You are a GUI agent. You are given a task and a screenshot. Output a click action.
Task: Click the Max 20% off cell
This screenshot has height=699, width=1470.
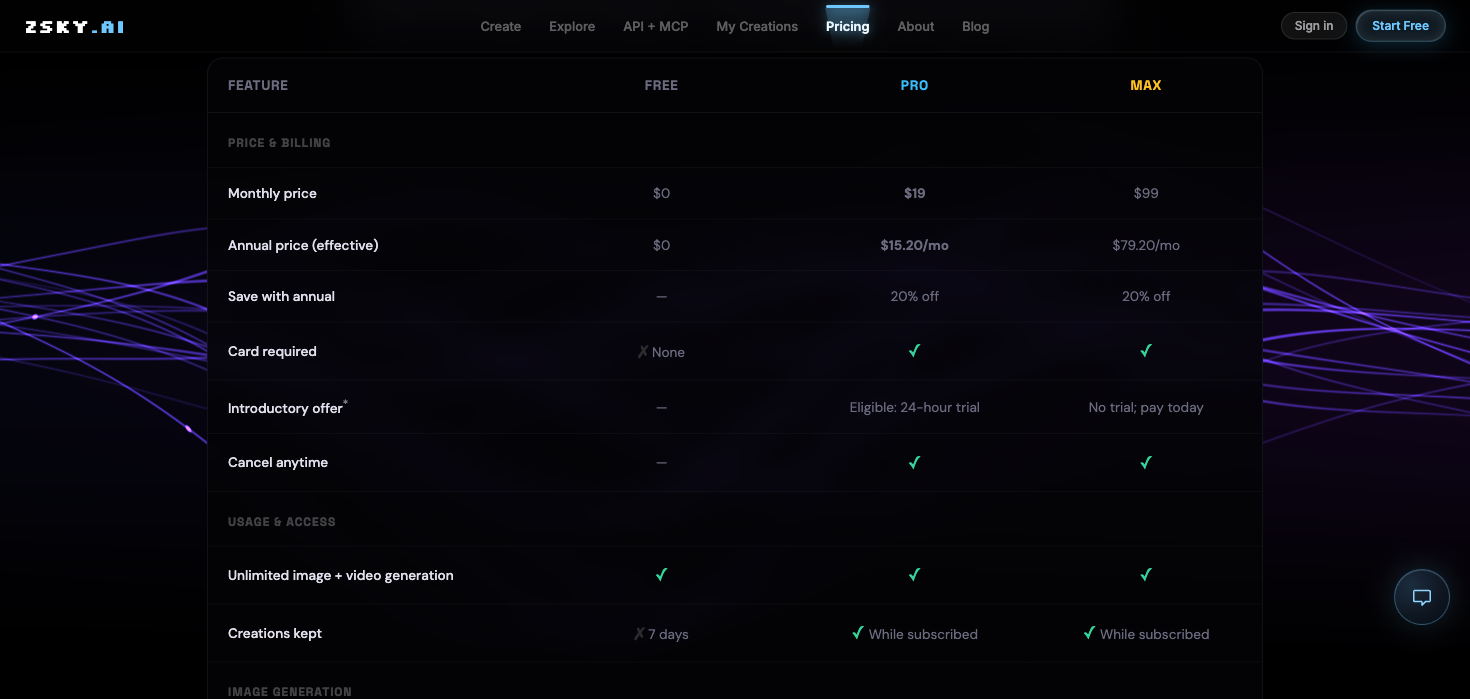pos(1146,296)
